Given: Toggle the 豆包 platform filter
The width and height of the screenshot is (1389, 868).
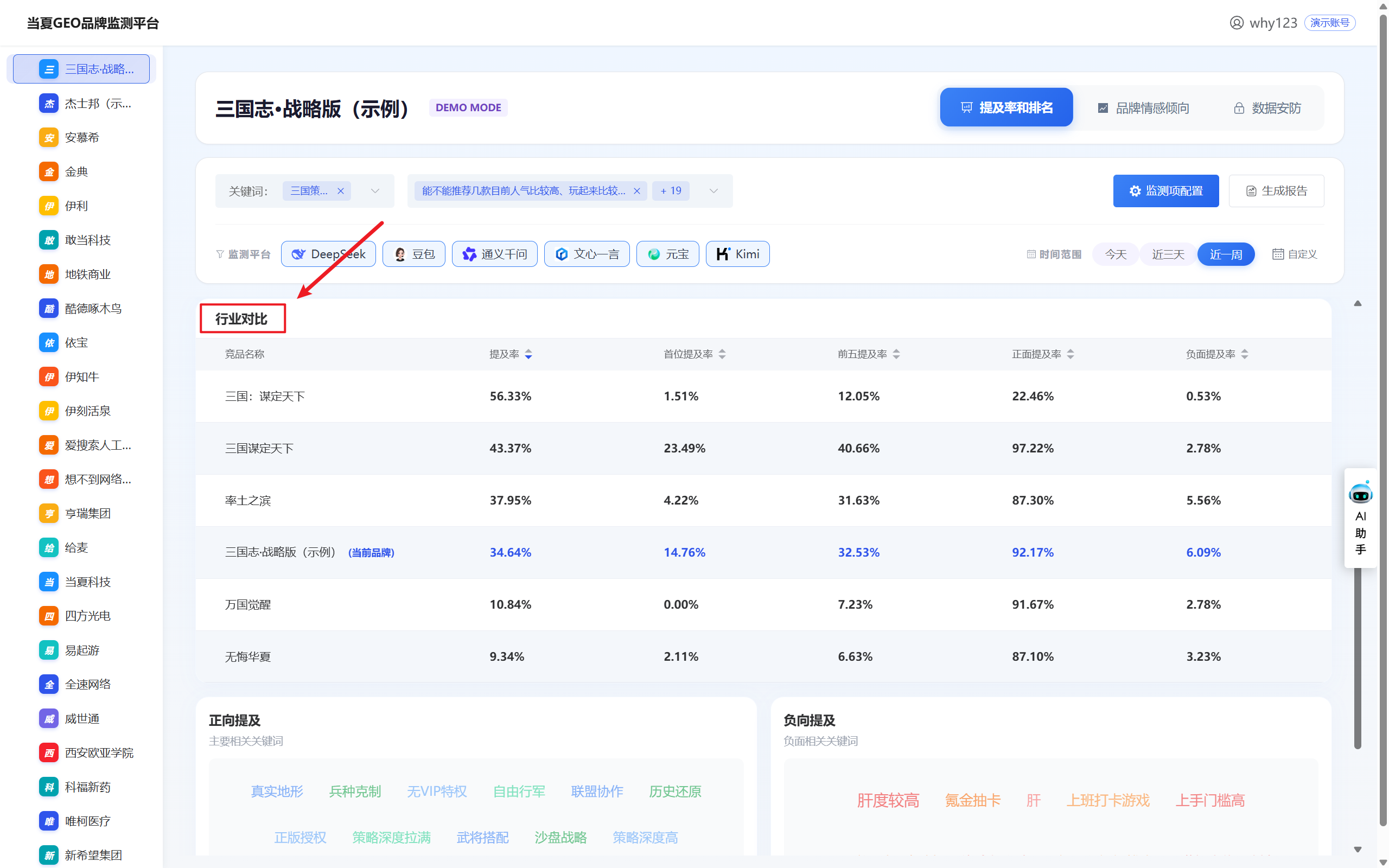Looking at the screenshot, I should [414, 254].
